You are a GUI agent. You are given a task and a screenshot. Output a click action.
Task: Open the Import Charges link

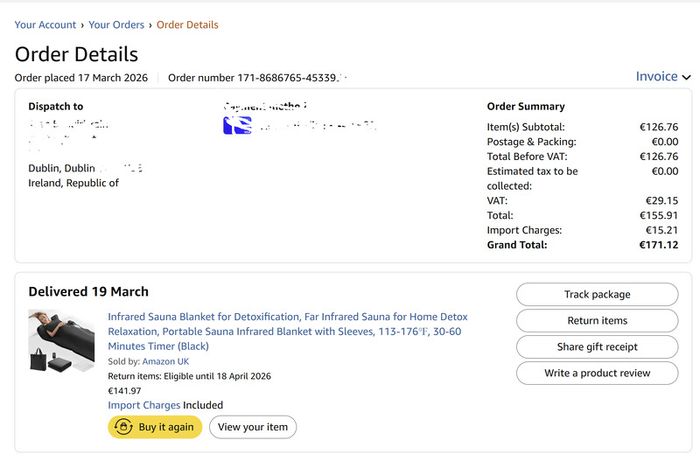coord(144,405)
